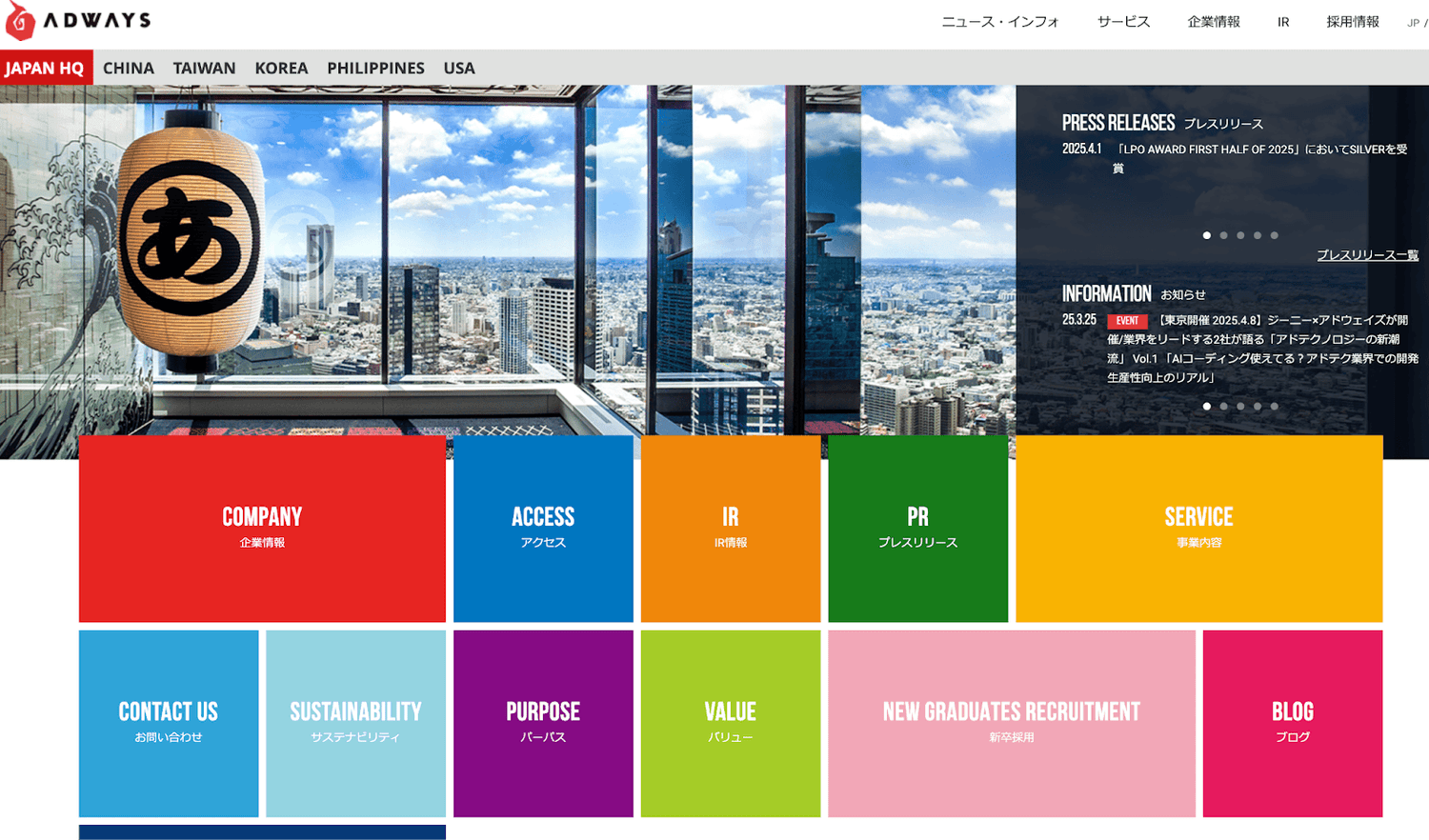Open the red COMPANY tile
The width and height of the screenshot is (1429, 840).
[x=262, y=529]
